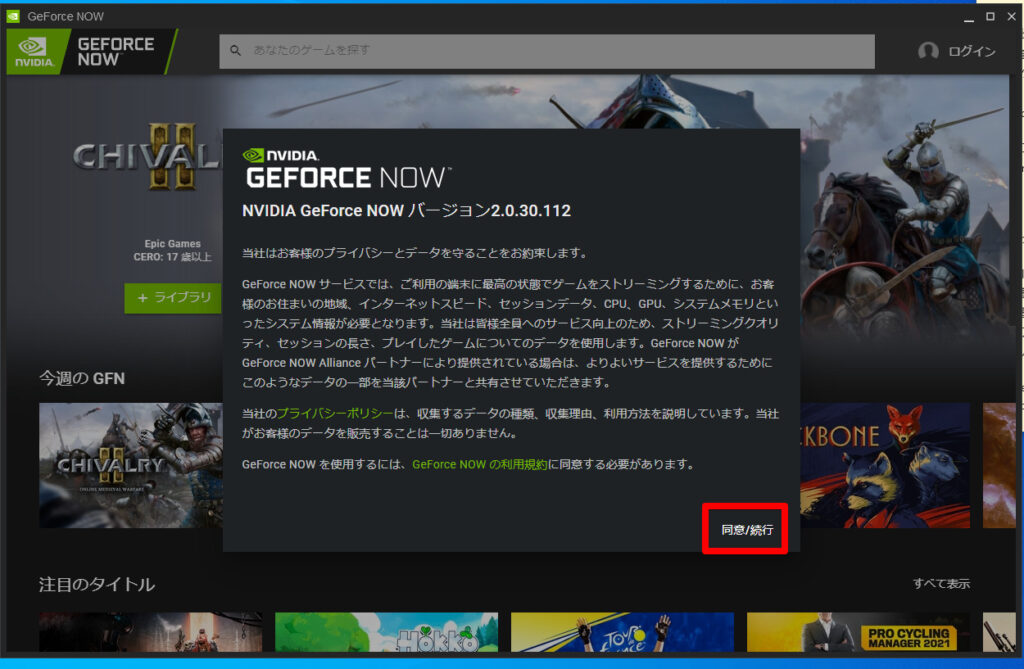
Task: Open GeForce NOW の利用規約 link
Action: 479,465
